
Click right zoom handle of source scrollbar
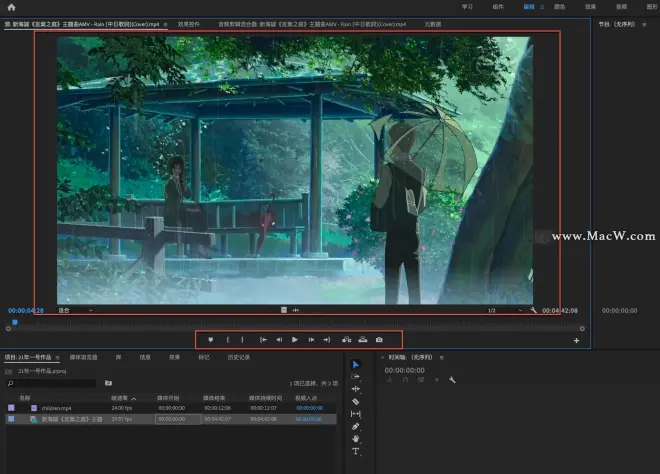(x=583, y=329)
